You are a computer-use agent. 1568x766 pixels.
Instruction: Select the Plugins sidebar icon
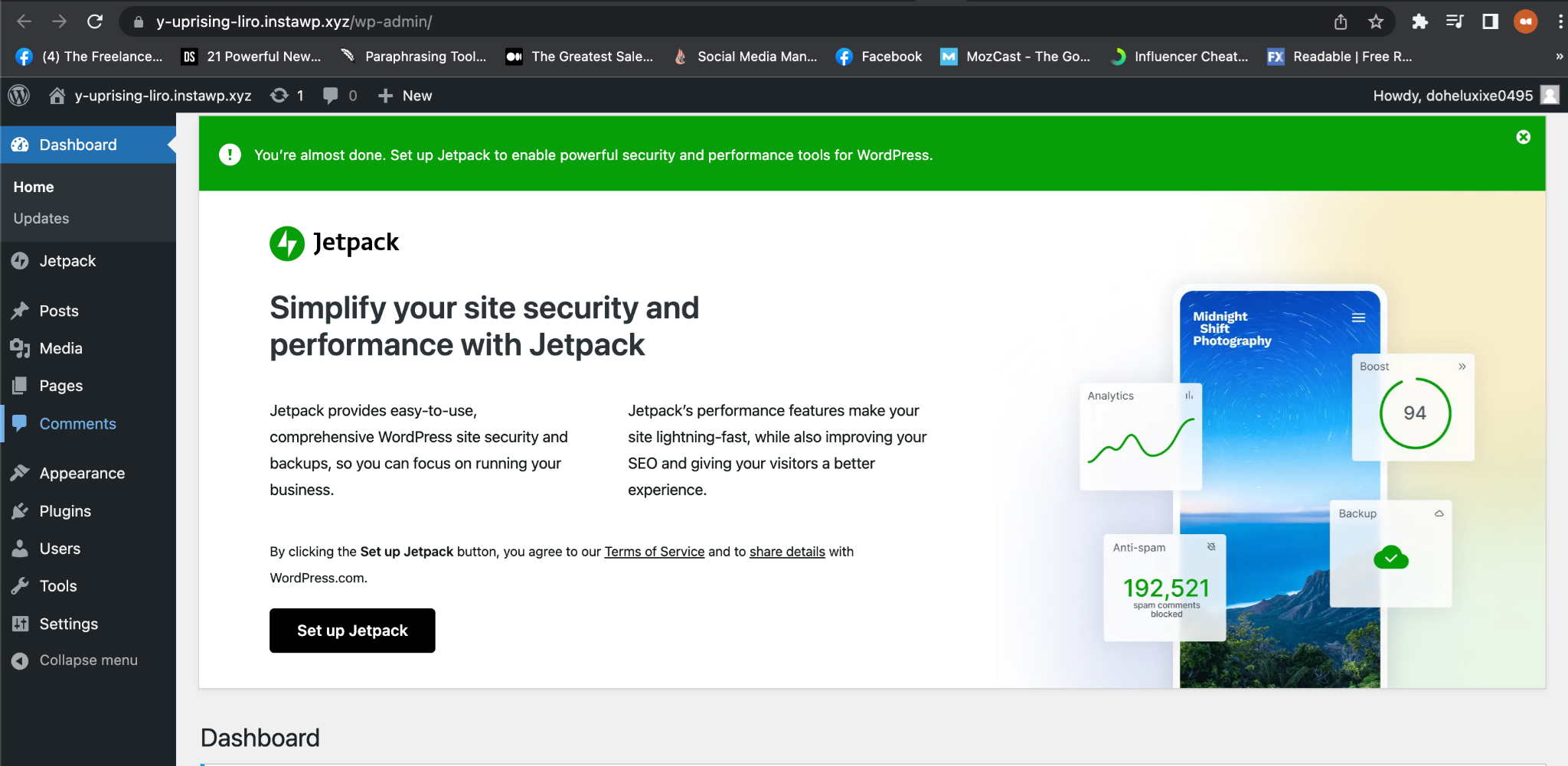coord(21,510)
